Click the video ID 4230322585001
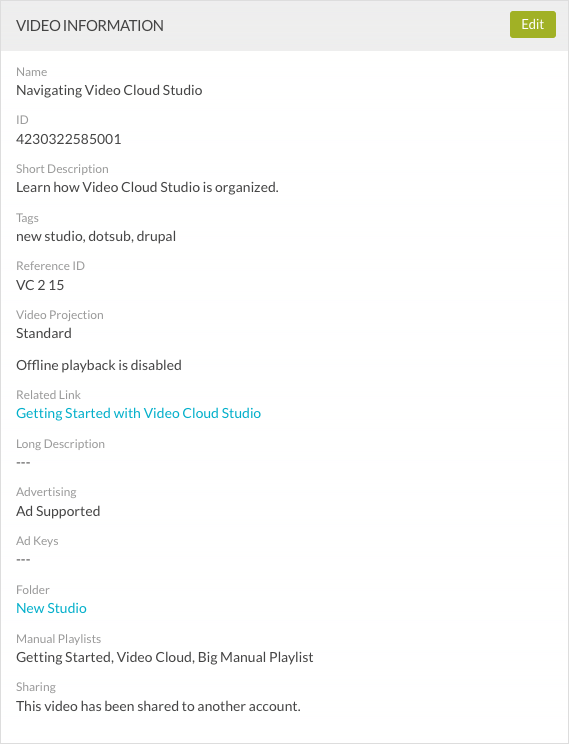This screenshot has height=744, width=569. pyautogui.click(x=69, y=139)
